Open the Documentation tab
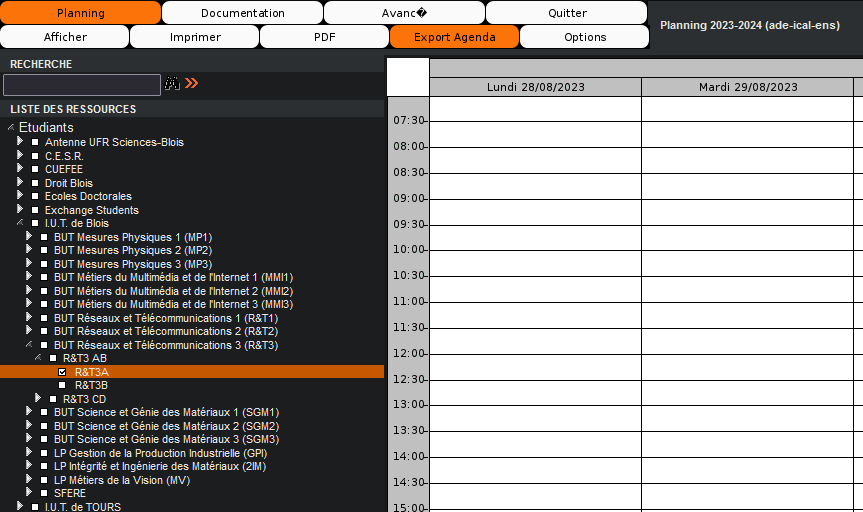863x512 pixels. pyautogui.click(x=243, y=13)
